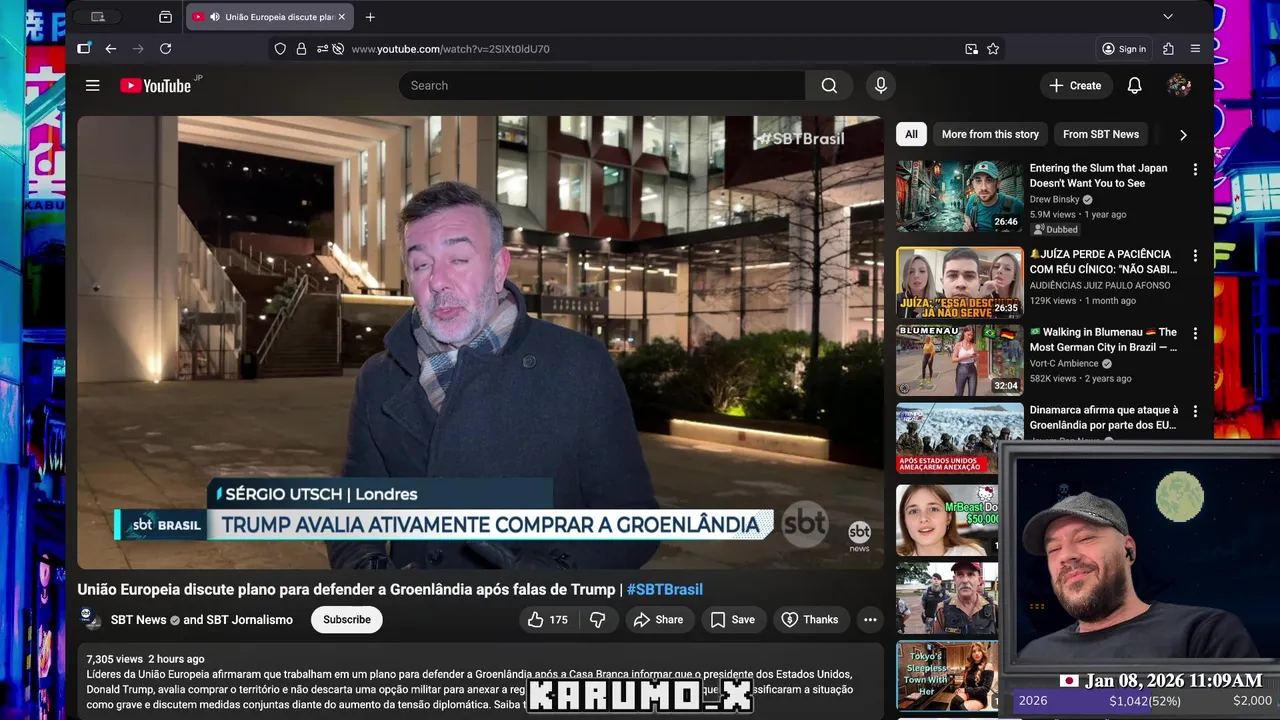View site security lock information
This screenshot has width=1280, height=720.
pyautogui.click(x=301, y=49)
